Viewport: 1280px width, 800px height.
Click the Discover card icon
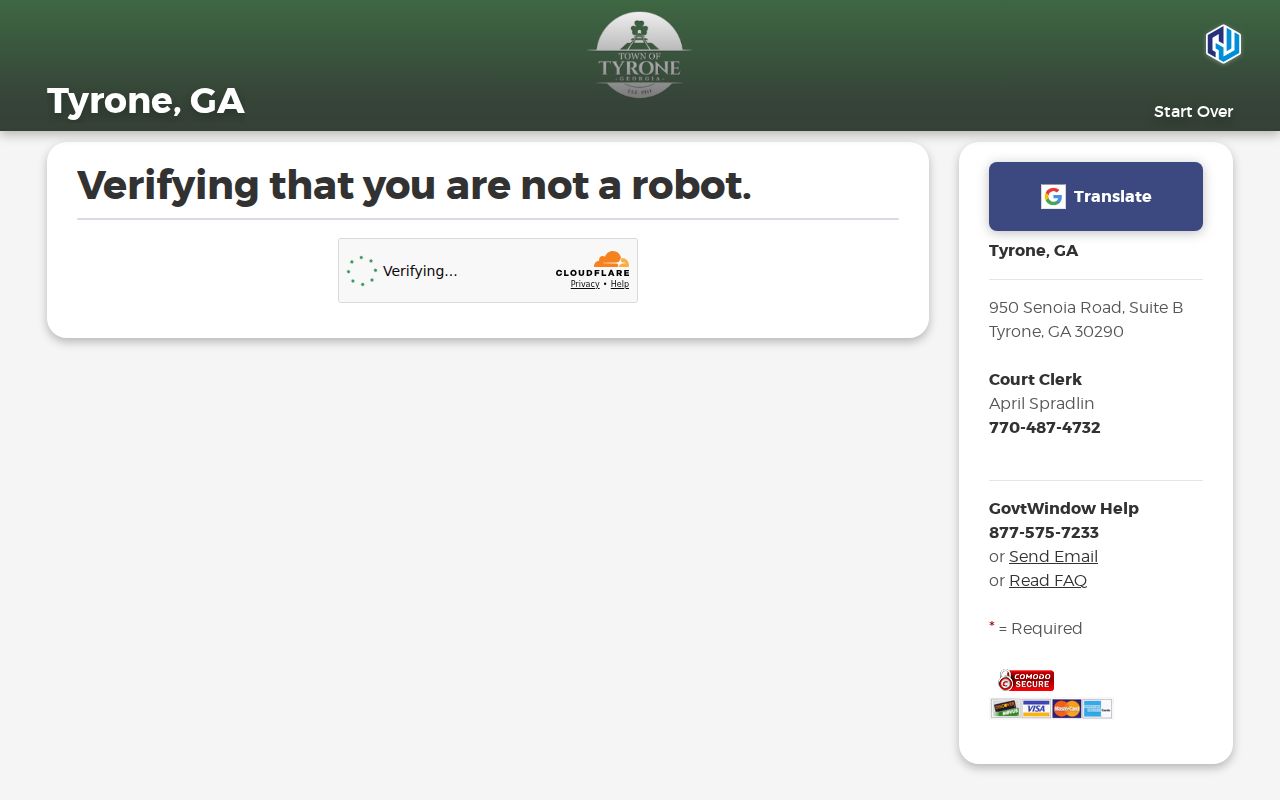(x=1005, y=708)
